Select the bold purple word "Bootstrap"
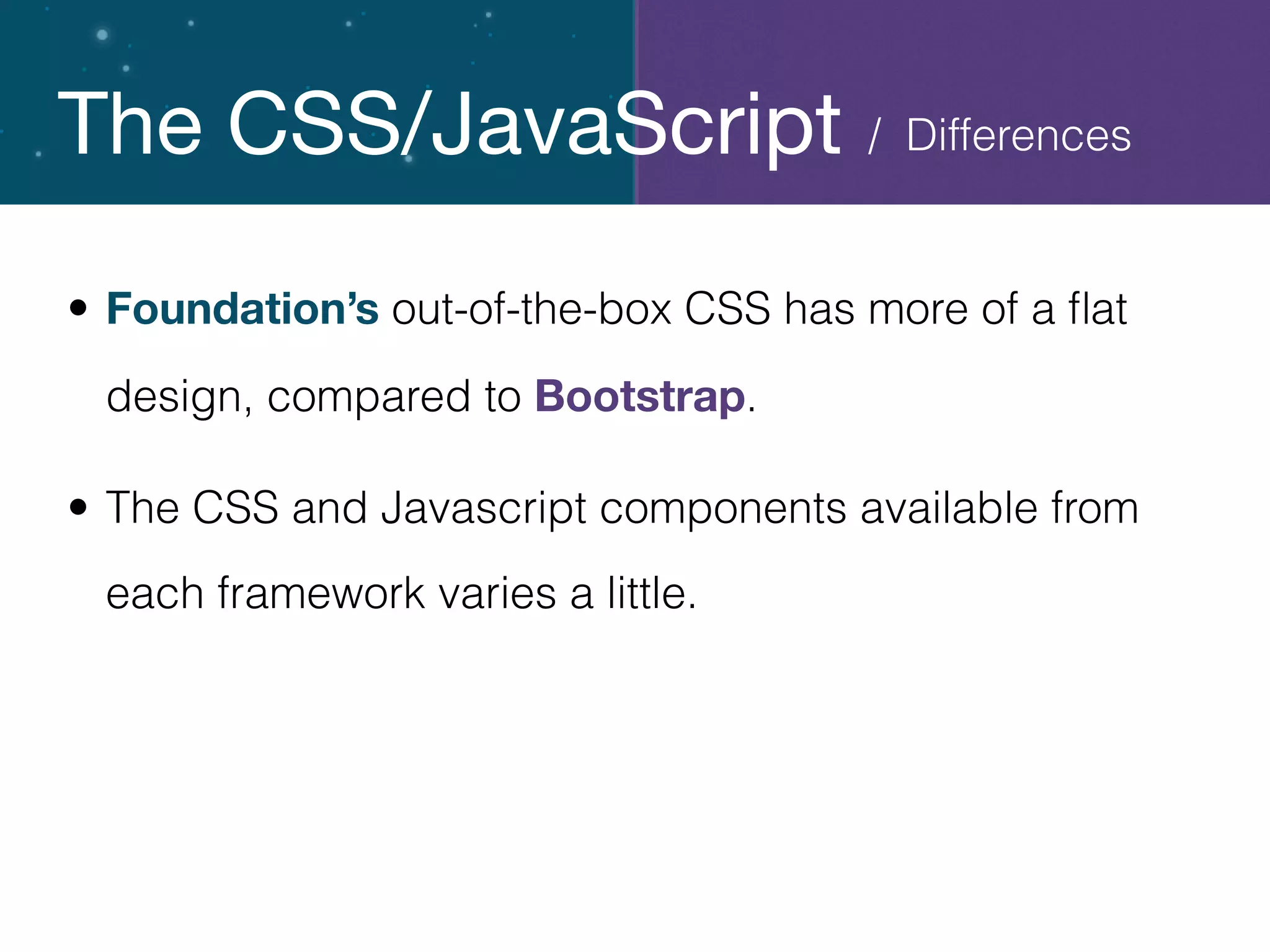 point(639,397)
